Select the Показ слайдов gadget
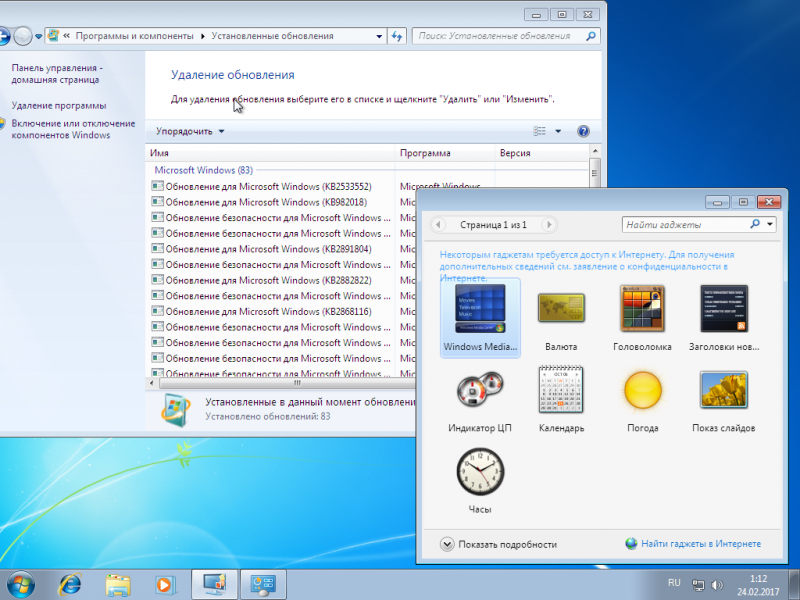The width and height of the screenshot is (800, 600). tap(723, 399)
